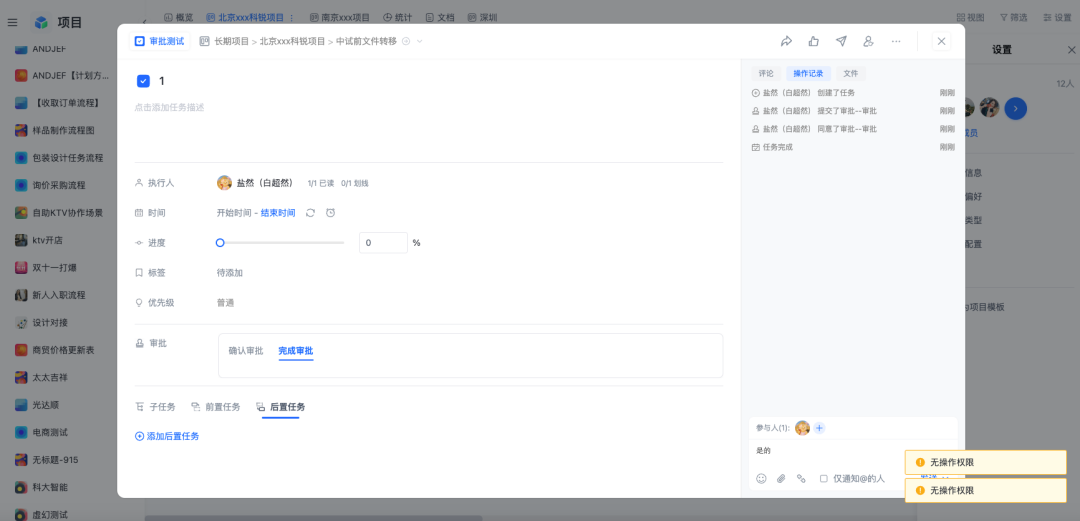Click the 结束时间 link
Image resolution: width=1080 pixels, height=521 pixels.
(x=278, y=213)
